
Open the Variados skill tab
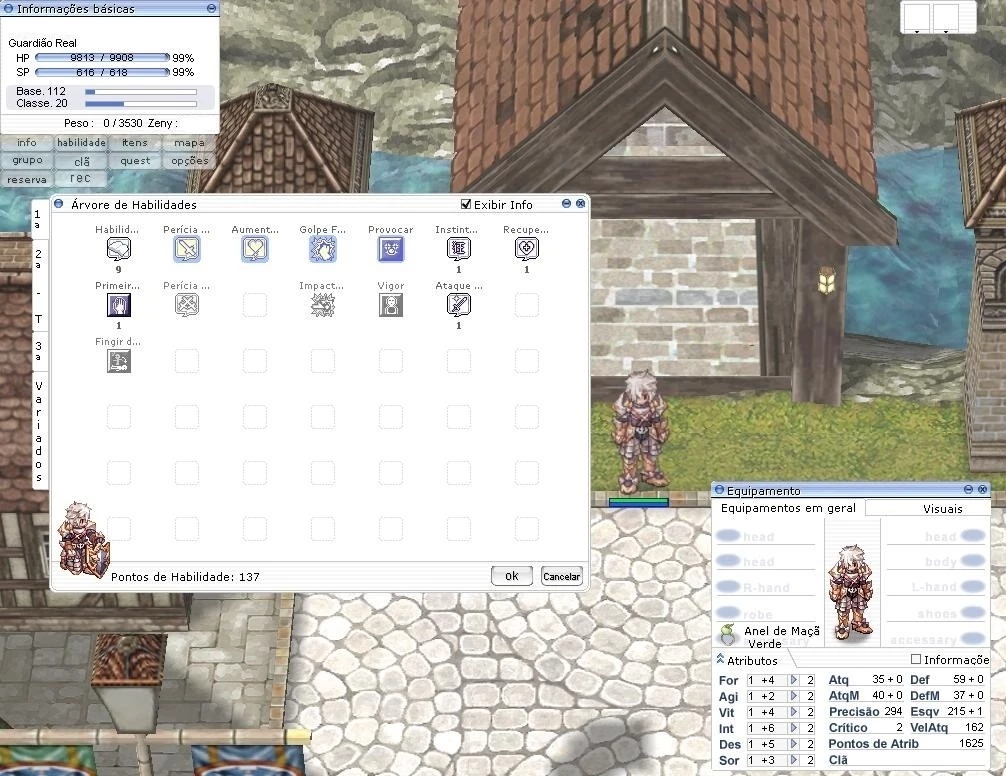point(38,431)
